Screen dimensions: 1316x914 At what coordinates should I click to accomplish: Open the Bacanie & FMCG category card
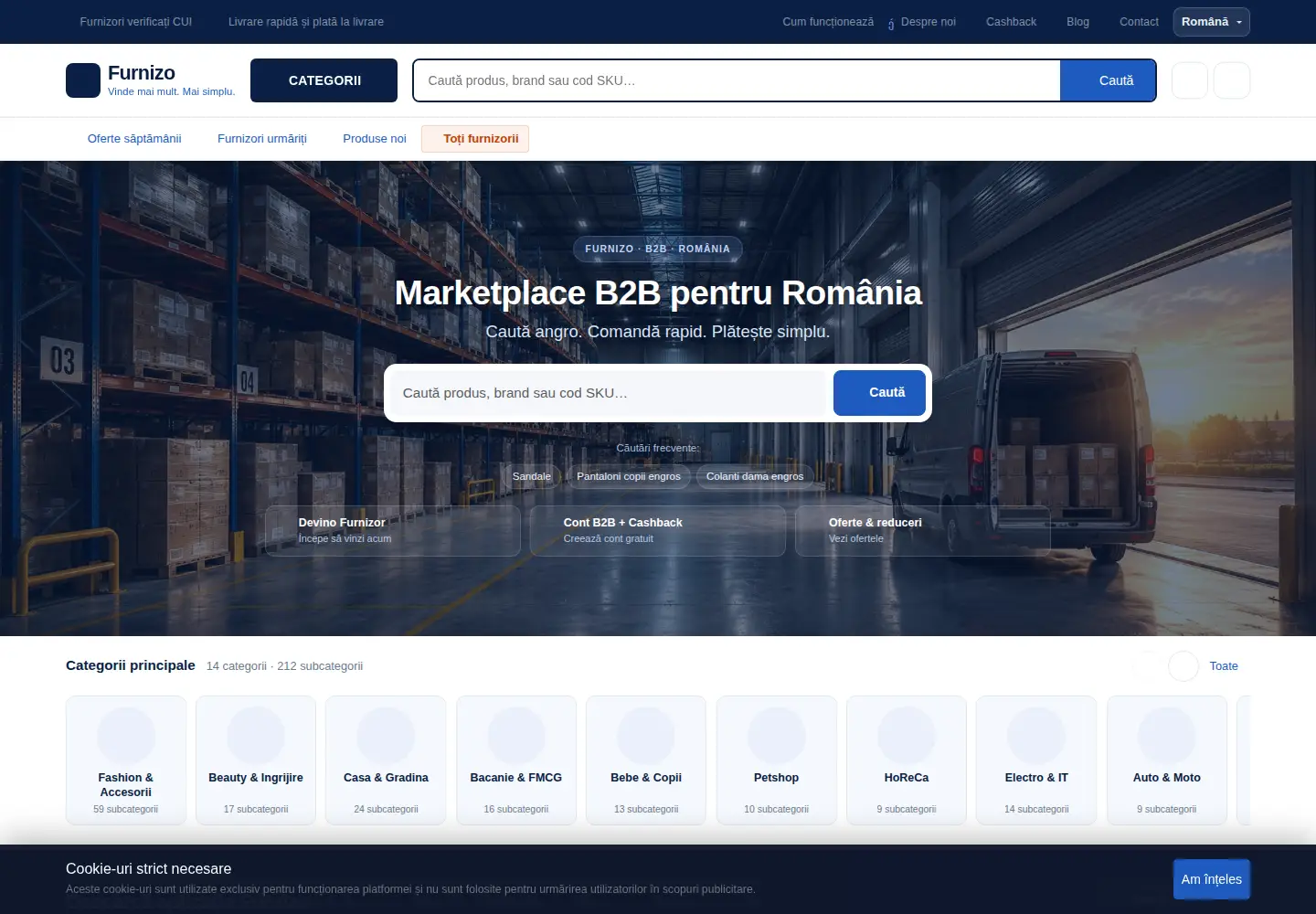coord(516,760)
